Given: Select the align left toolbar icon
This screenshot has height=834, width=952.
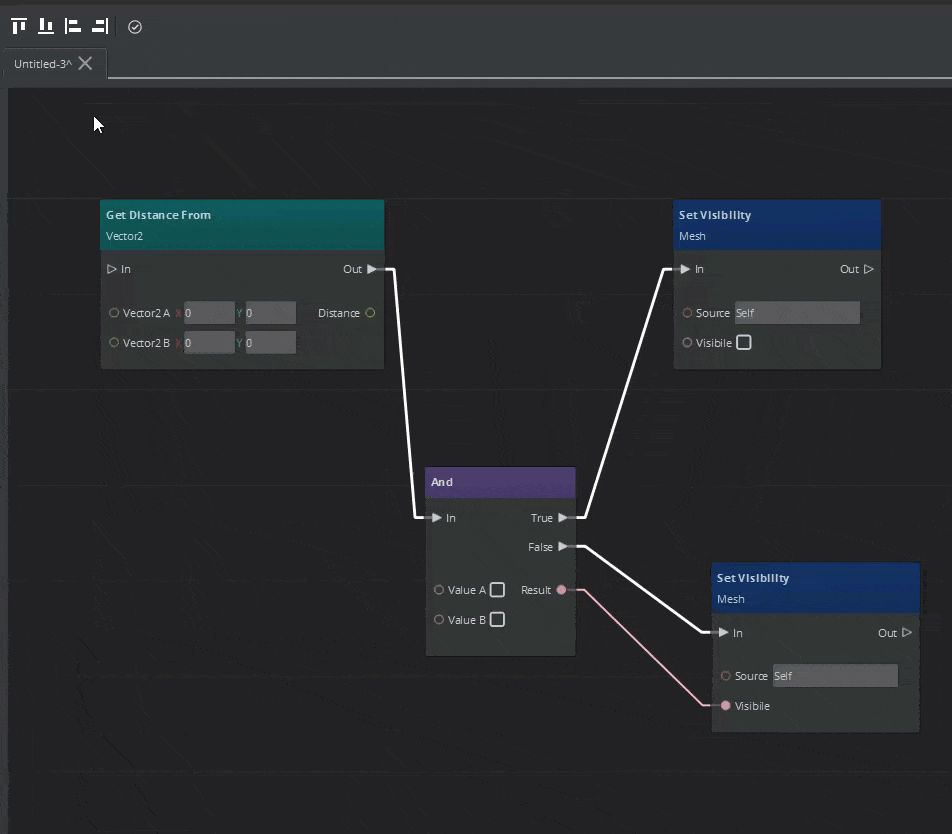Looking at the screenshot, I should 72,25.
